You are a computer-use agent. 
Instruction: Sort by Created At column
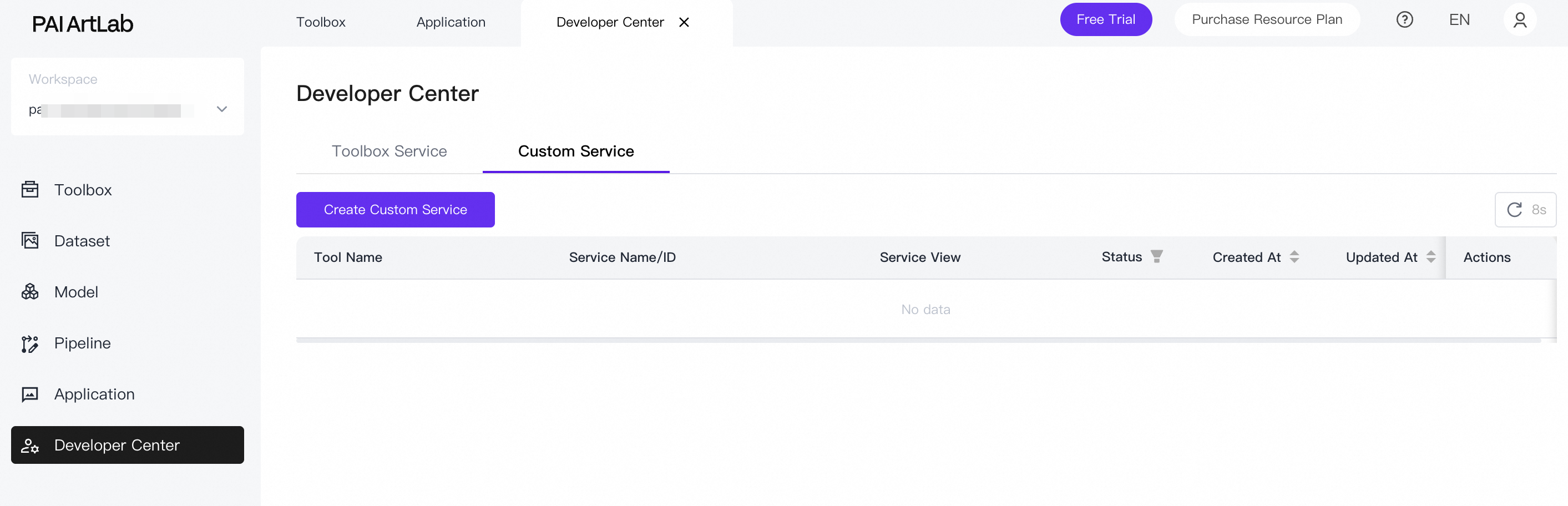[1294, 257]
